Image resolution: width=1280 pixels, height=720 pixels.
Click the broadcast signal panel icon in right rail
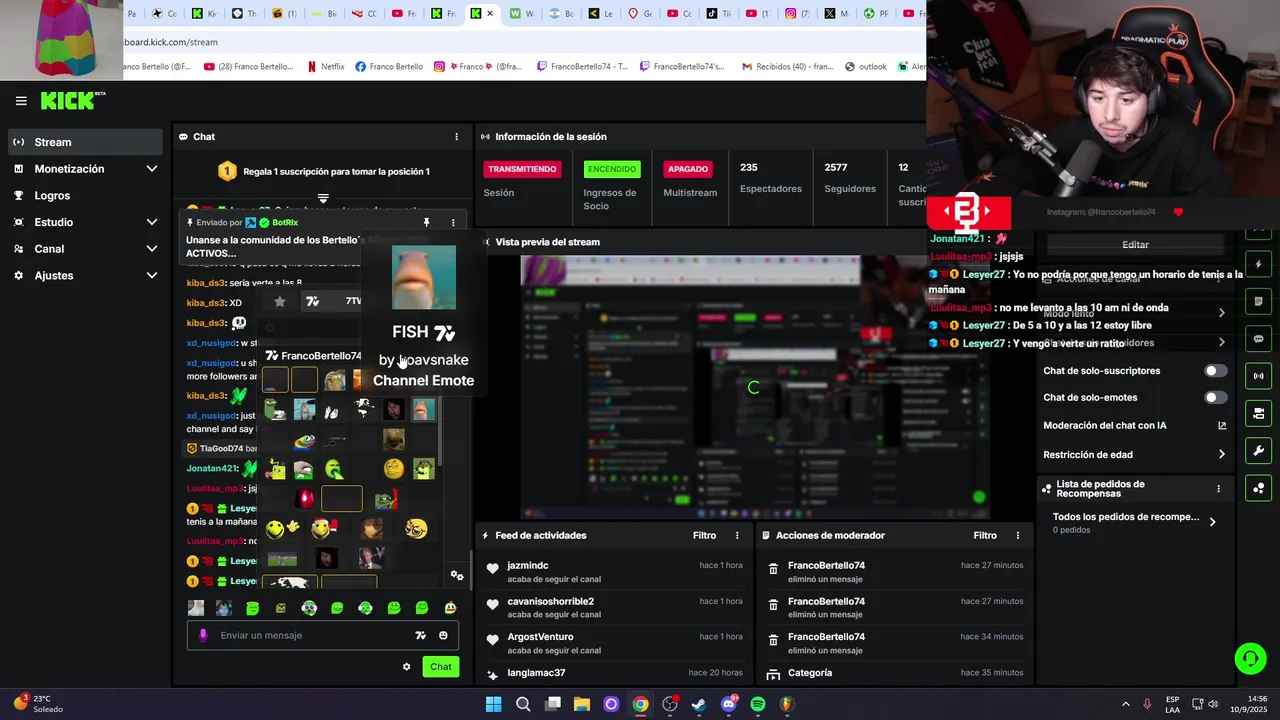pyautogui.click(x=1258, y=376)
